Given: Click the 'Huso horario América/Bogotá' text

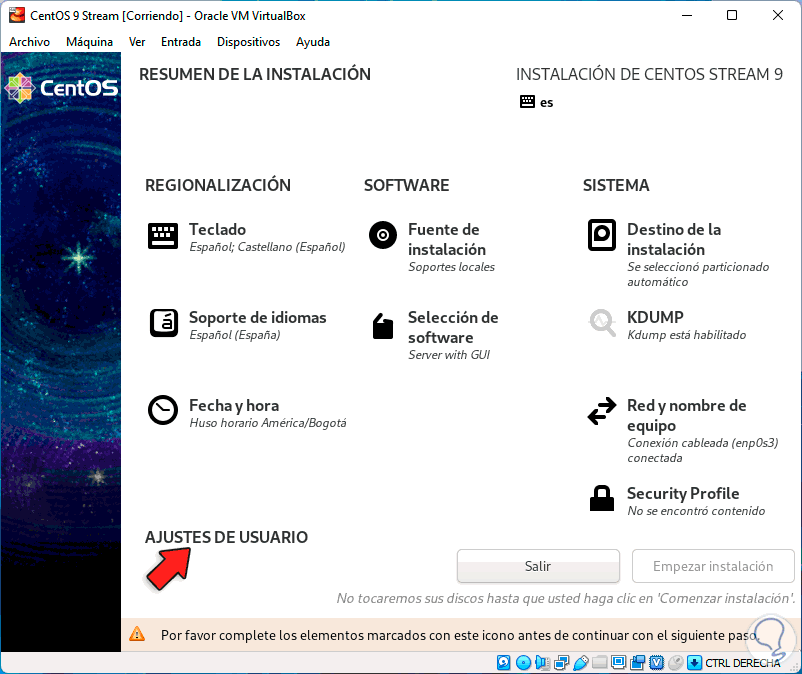Looking at the screenshot, I should [268, 423].
